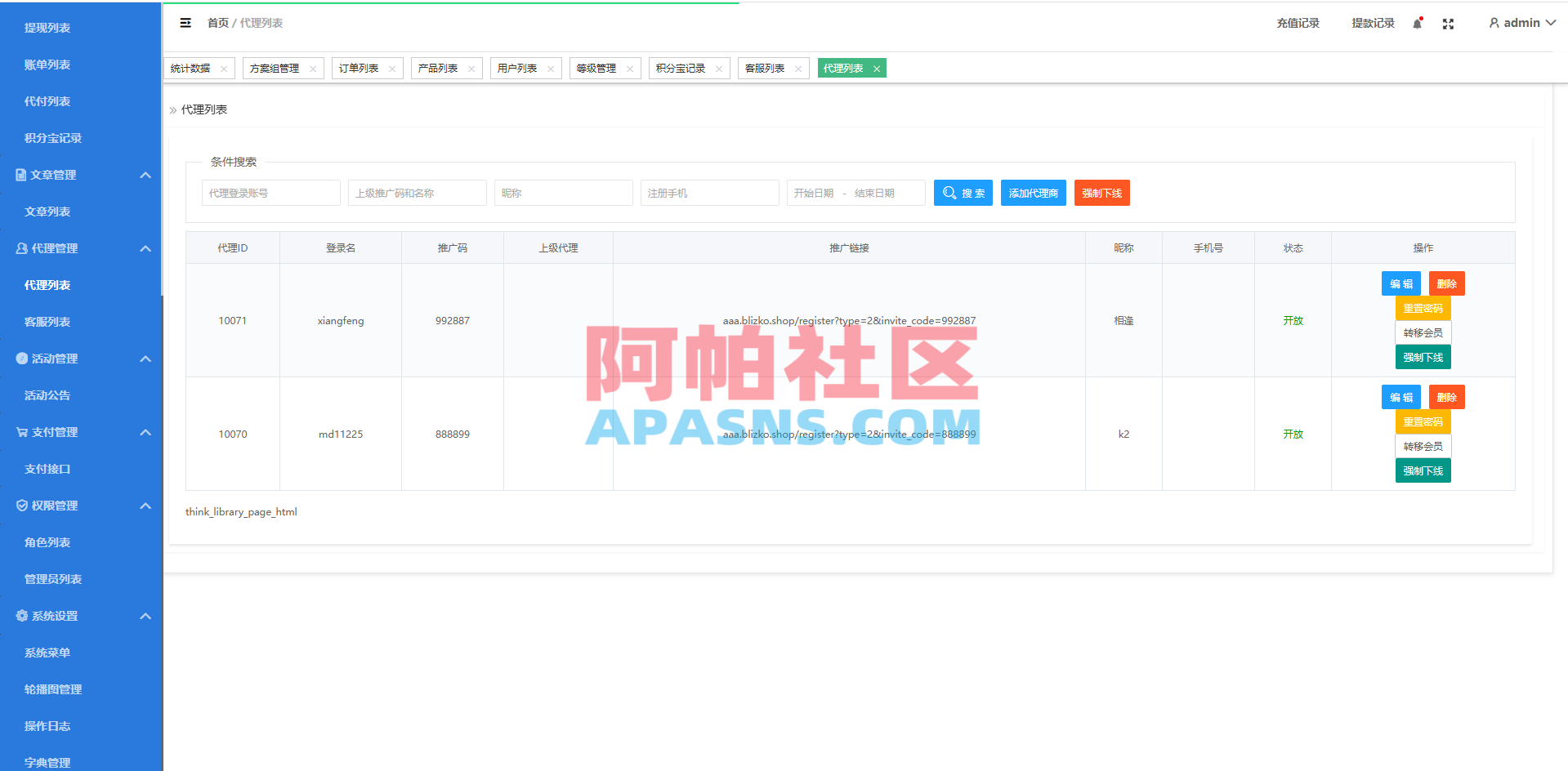Screen dimensions: 1568x771
Task: Toggle fullscreen mode icon
Action: (1448, 24)
